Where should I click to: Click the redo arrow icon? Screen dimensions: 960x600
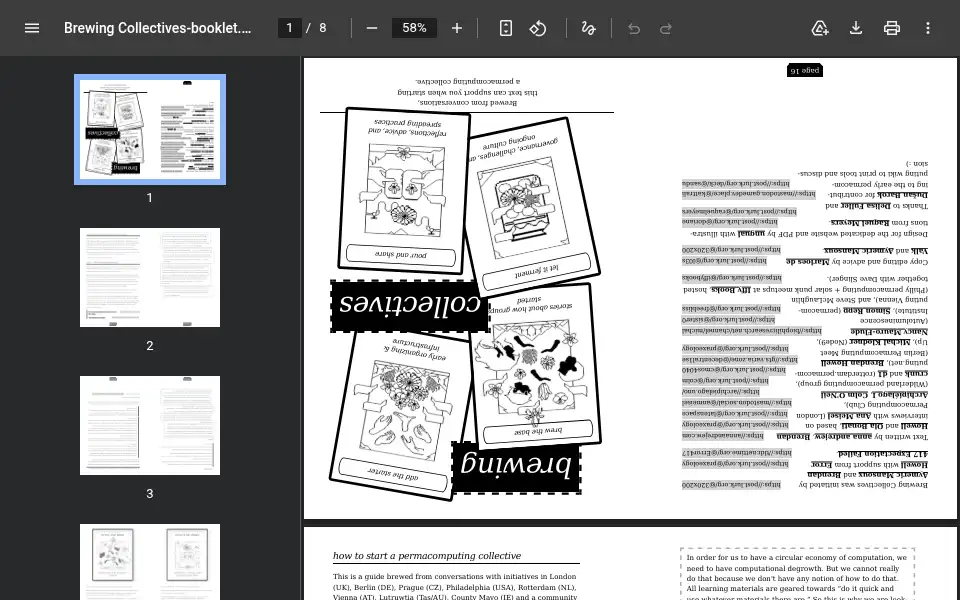pyautogui.click(x=666, y=28)
